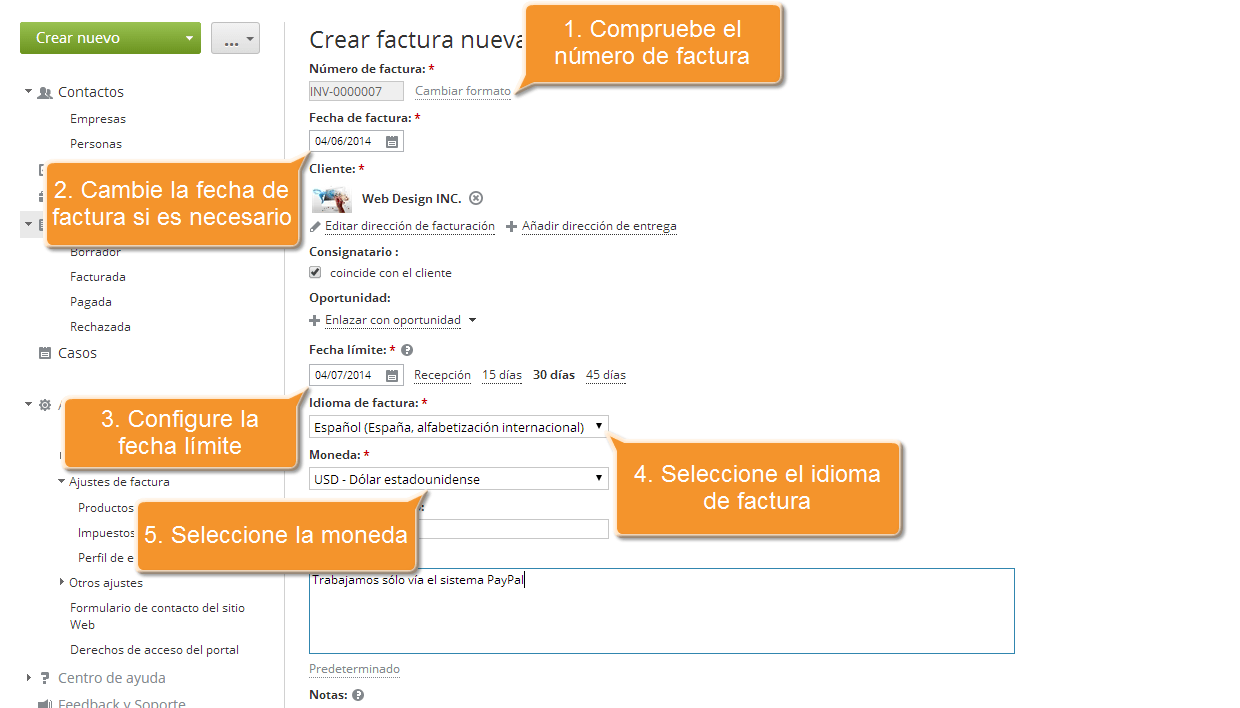Click the settings gear icon in sidebar
This screenshot has width=1240, height=708.
click(45, 405)
